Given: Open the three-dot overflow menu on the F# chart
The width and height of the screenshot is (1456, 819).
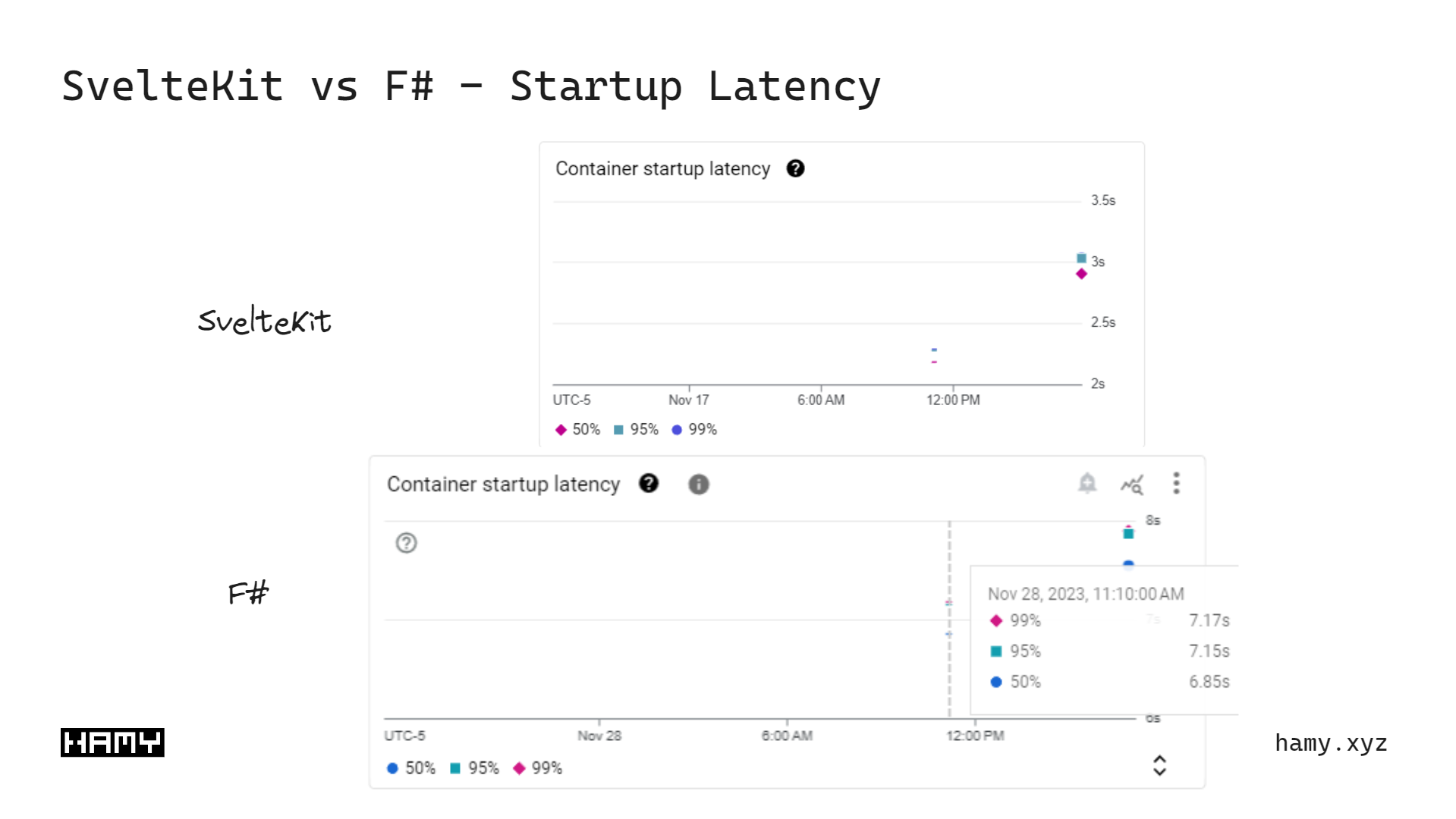Looking at the screenshot, I should (1176, 483).
